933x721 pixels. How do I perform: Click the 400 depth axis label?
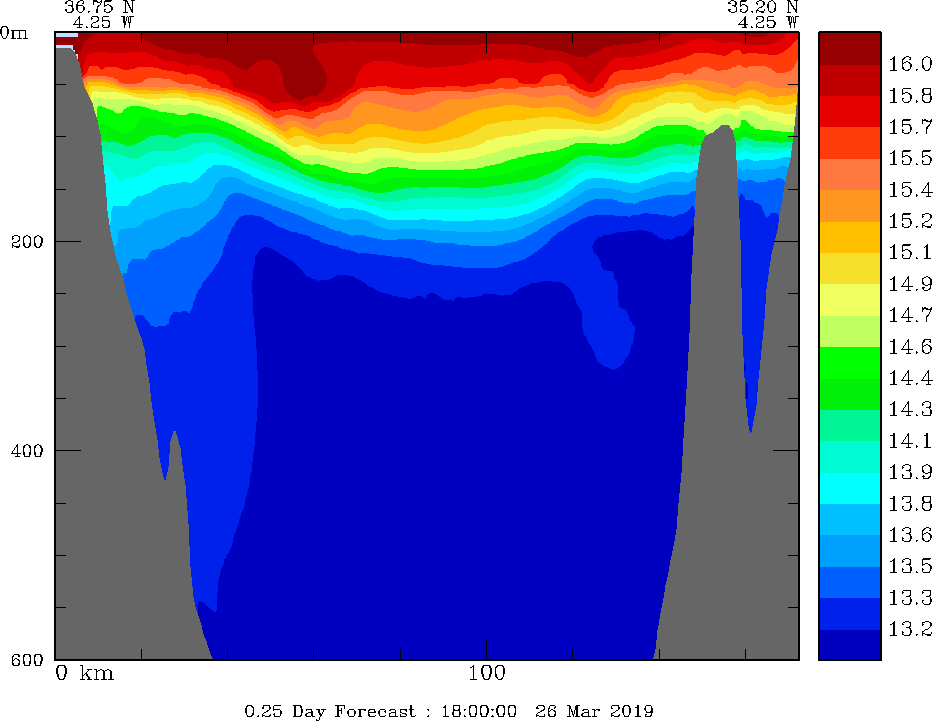click(27, 450)
